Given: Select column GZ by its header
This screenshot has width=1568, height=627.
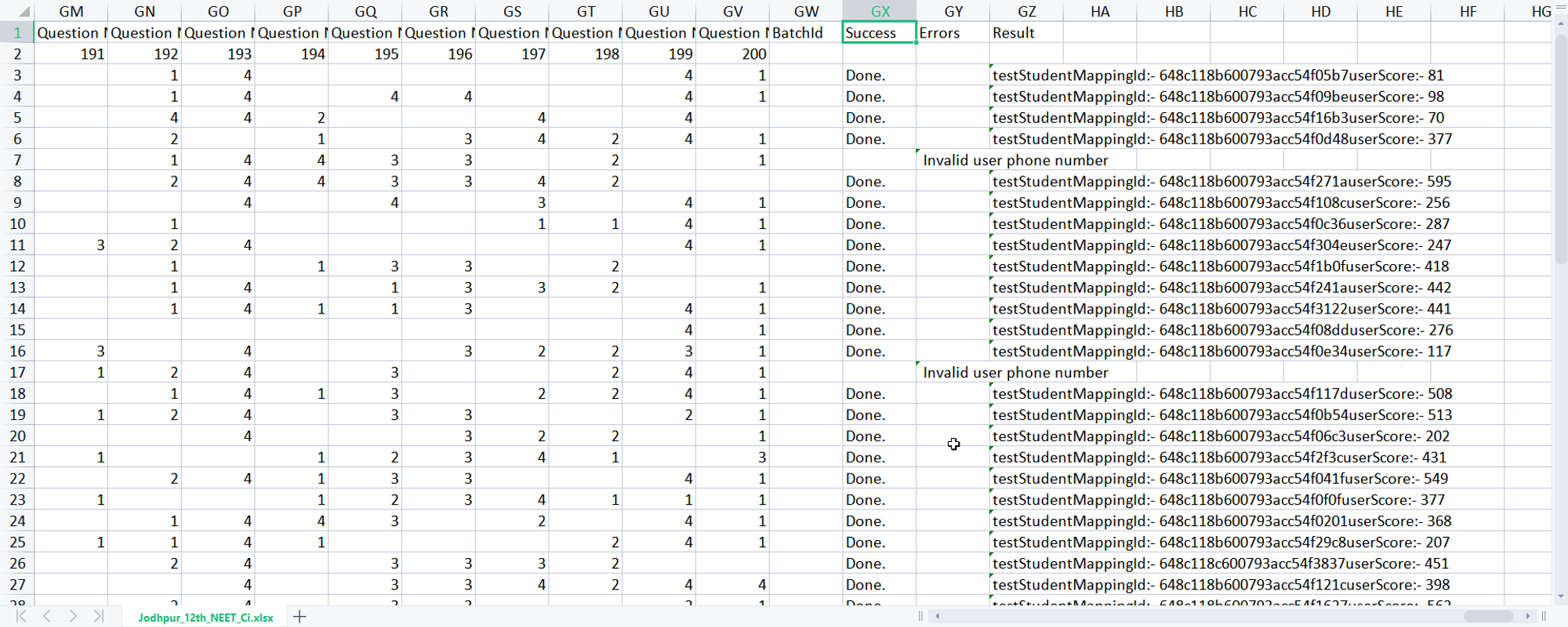Looking at the screenshot, I should click(x=1026, y=11).
